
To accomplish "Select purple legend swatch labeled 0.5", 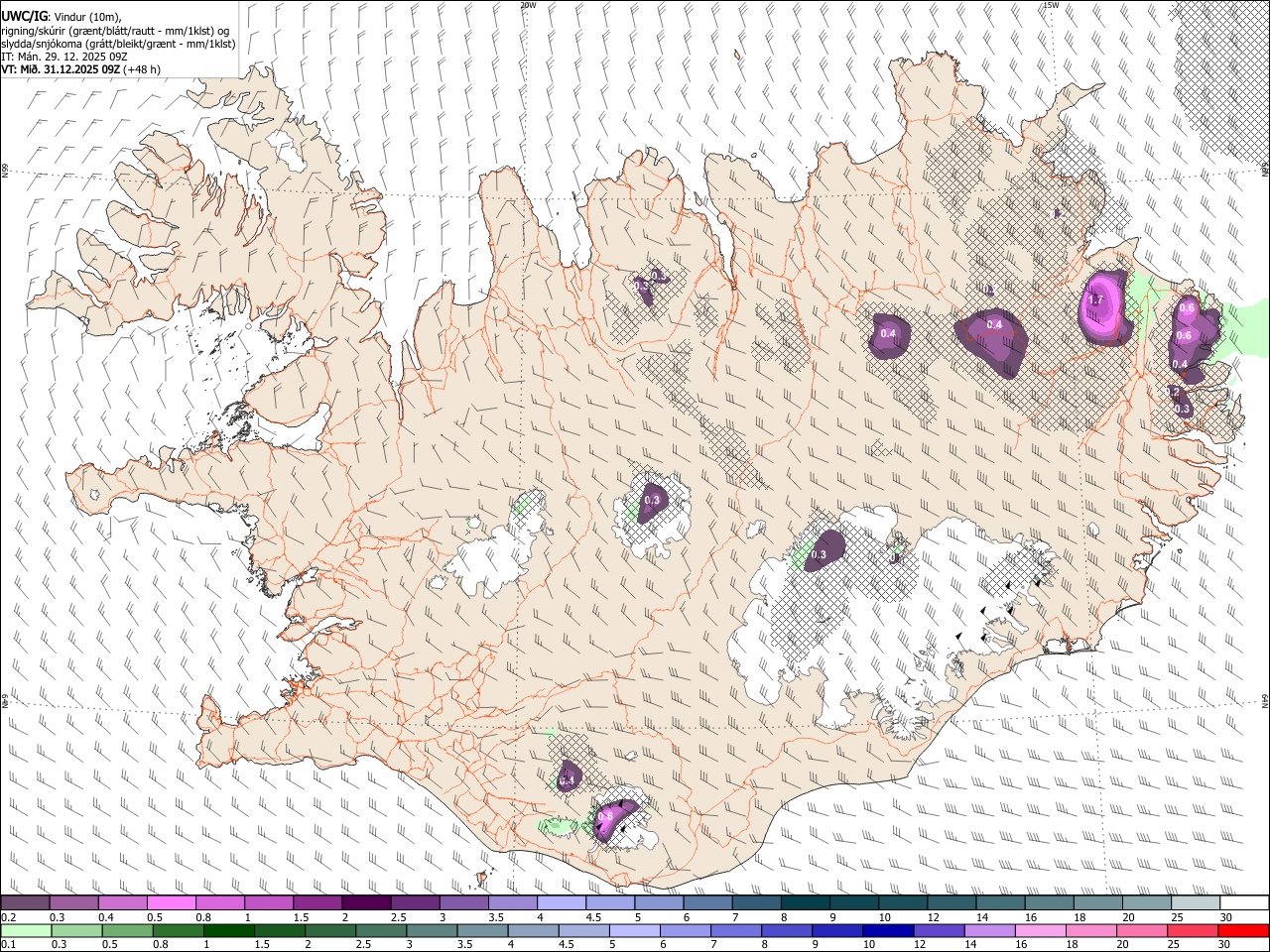I will pyautogui.click(x=171, y=903).
